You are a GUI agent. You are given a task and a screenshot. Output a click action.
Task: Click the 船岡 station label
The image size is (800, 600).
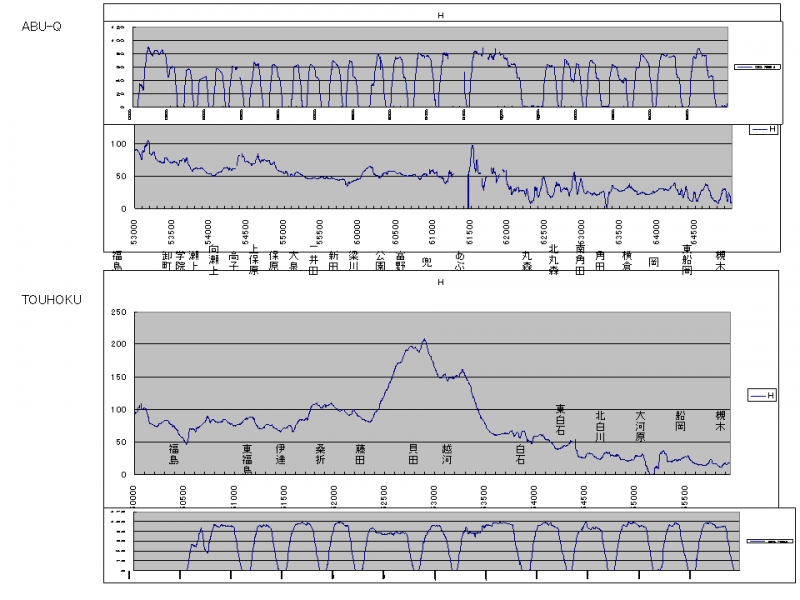[680, 420]
